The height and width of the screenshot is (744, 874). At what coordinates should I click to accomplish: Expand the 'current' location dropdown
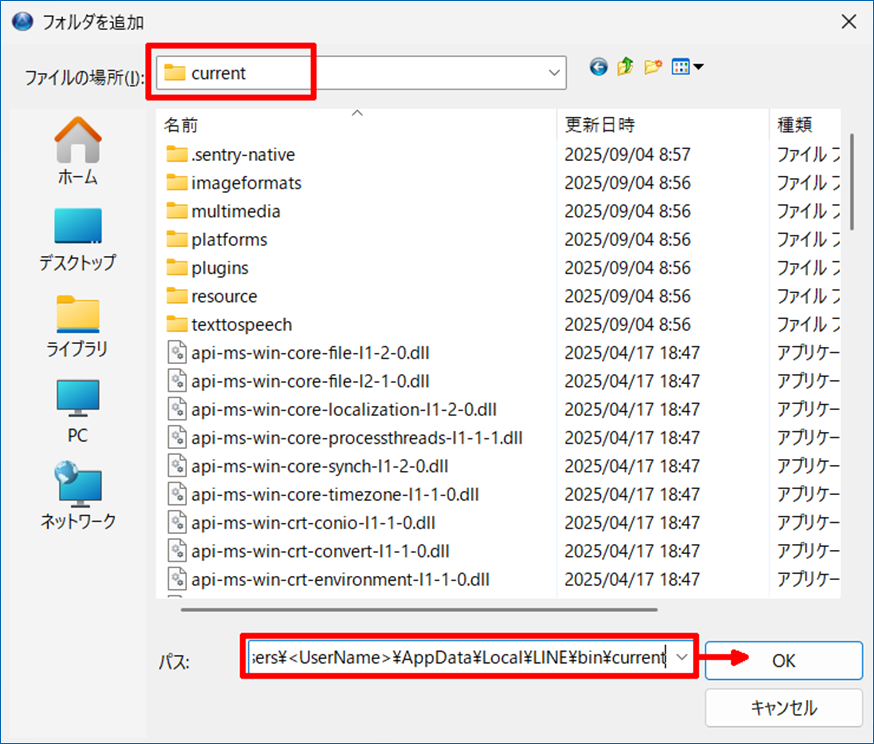coord(554,73)
